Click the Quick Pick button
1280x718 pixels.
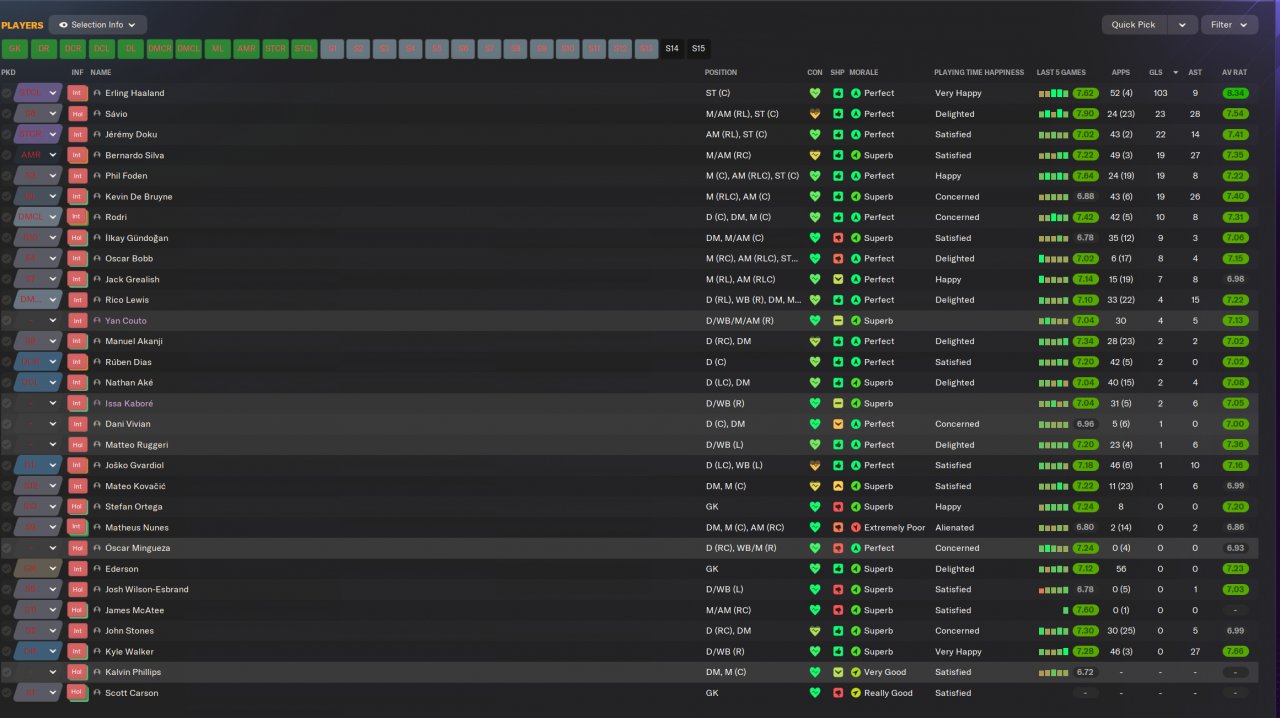tap(1134, 25)
